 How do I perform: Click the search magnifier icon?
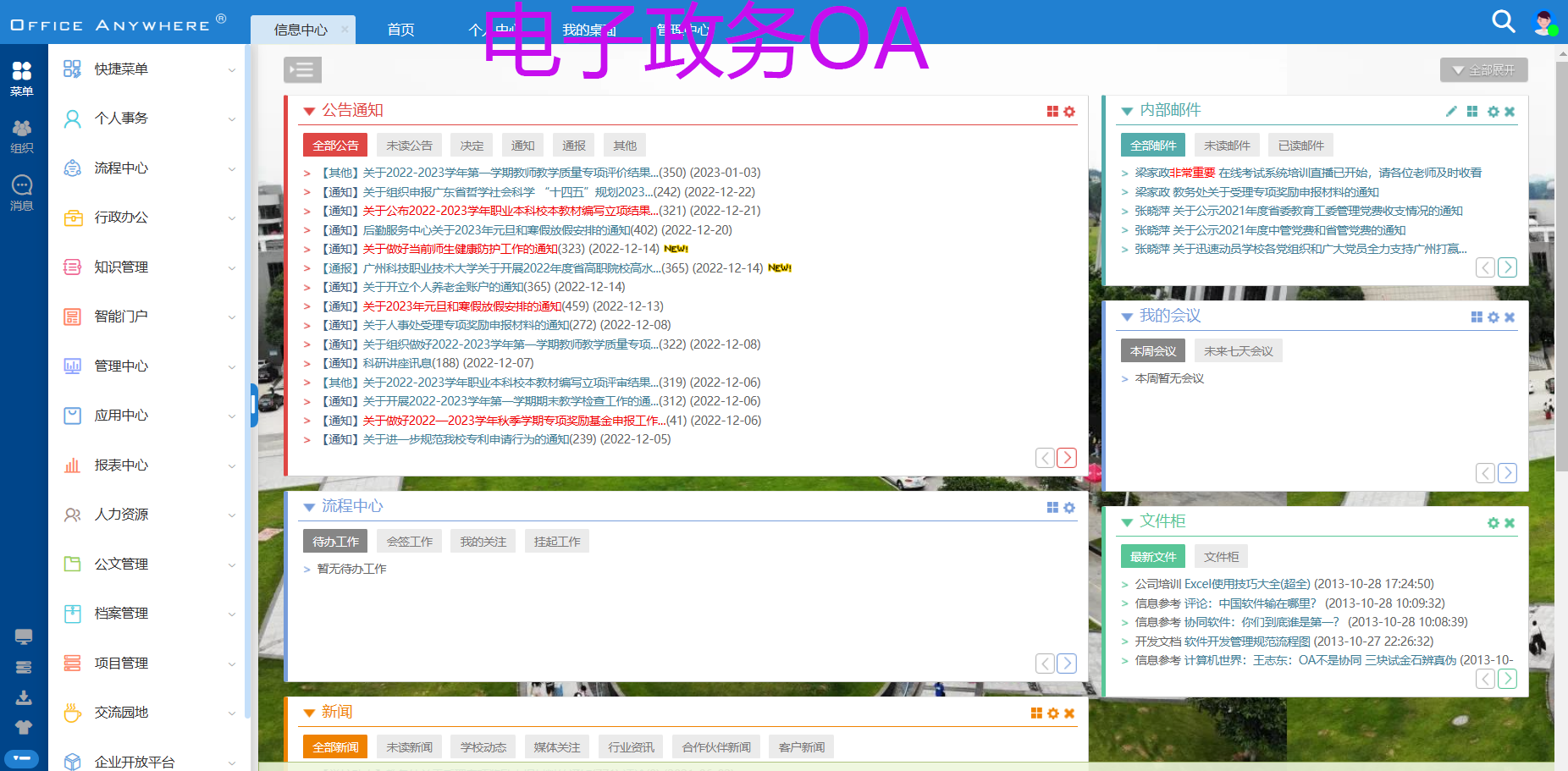point(1503,21)
